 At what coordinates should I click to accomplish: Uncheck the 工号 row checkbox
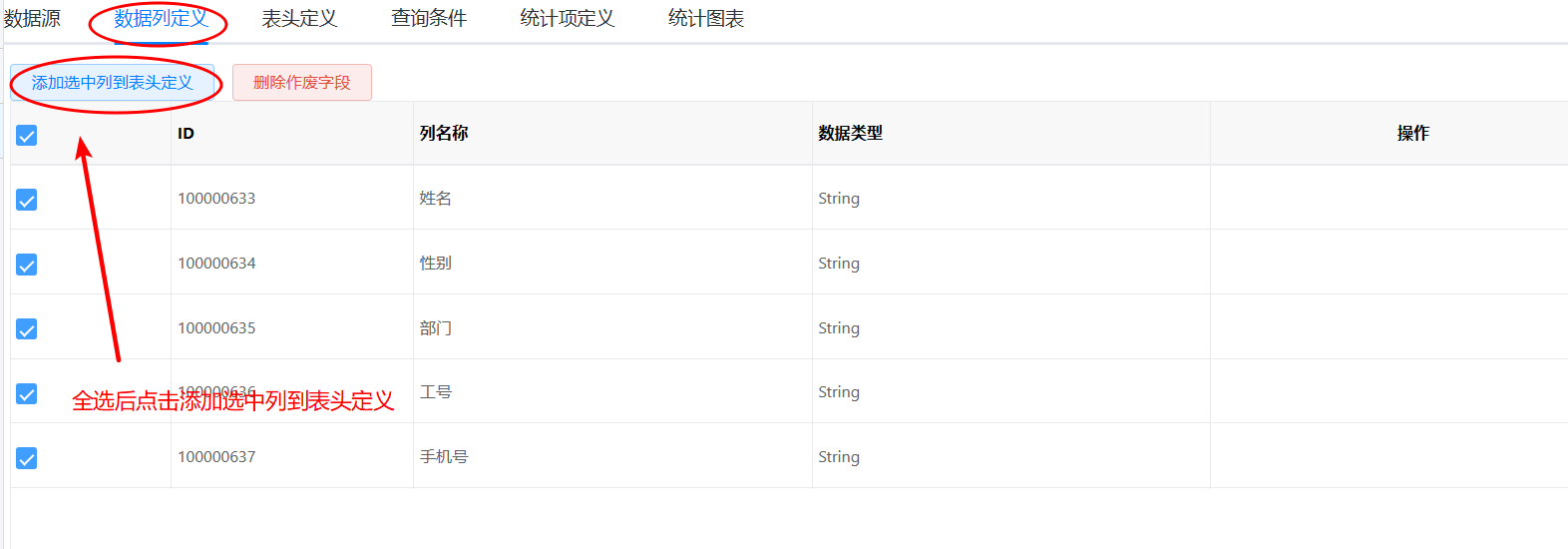pyautogui.click(x=27, y=393)
